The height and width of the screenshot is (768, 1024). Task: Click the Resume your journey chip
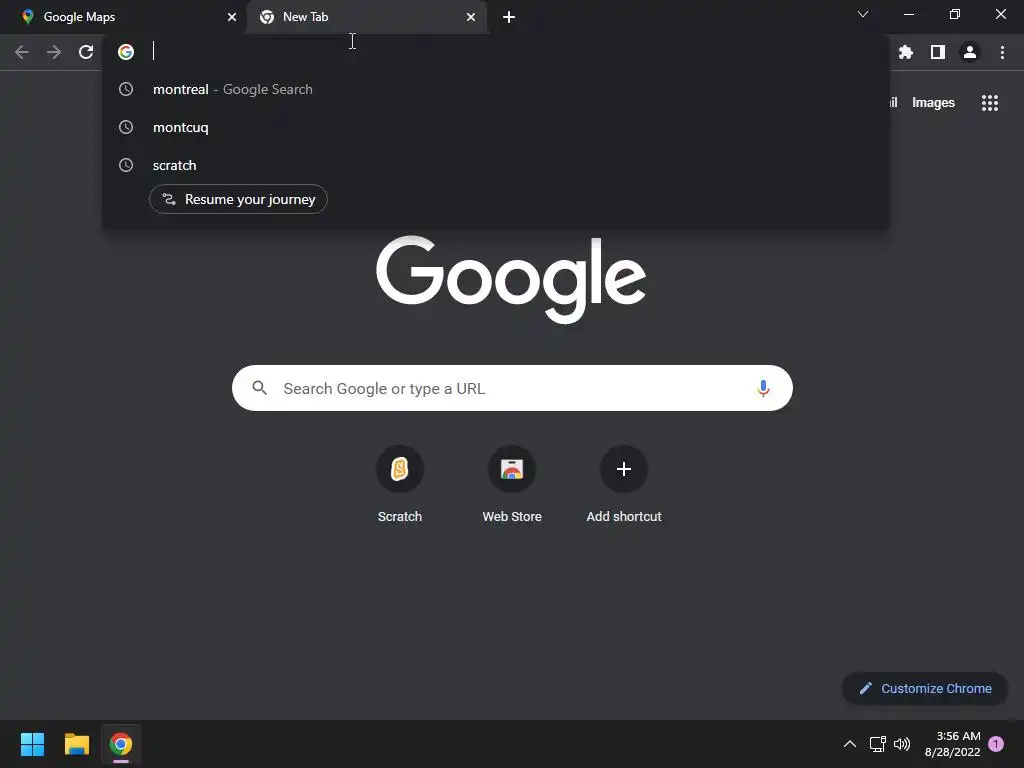(238, 199)
